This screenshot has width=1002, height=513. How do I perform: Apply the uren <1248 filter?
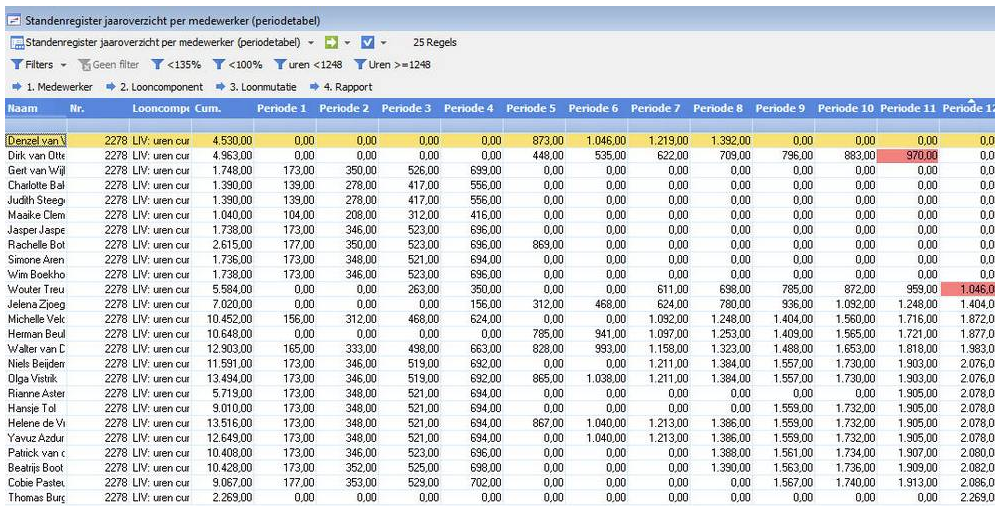308,65
